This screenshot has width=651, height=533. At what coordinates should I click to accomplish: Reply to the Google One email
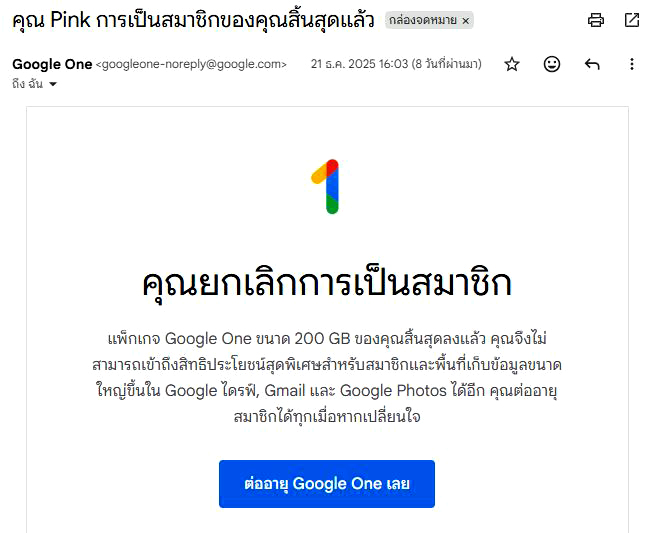[592, 64]
